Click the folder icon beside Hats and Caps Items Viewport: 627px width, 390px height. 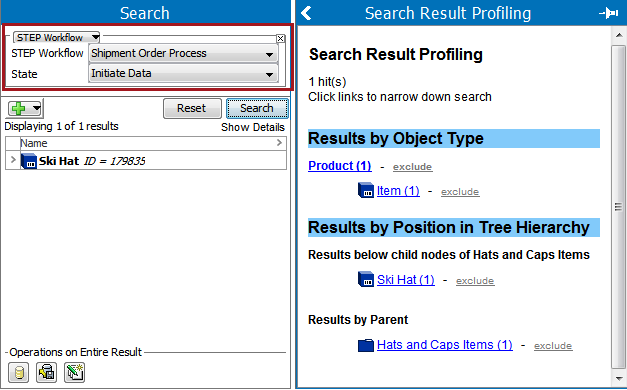coord(366,345)
